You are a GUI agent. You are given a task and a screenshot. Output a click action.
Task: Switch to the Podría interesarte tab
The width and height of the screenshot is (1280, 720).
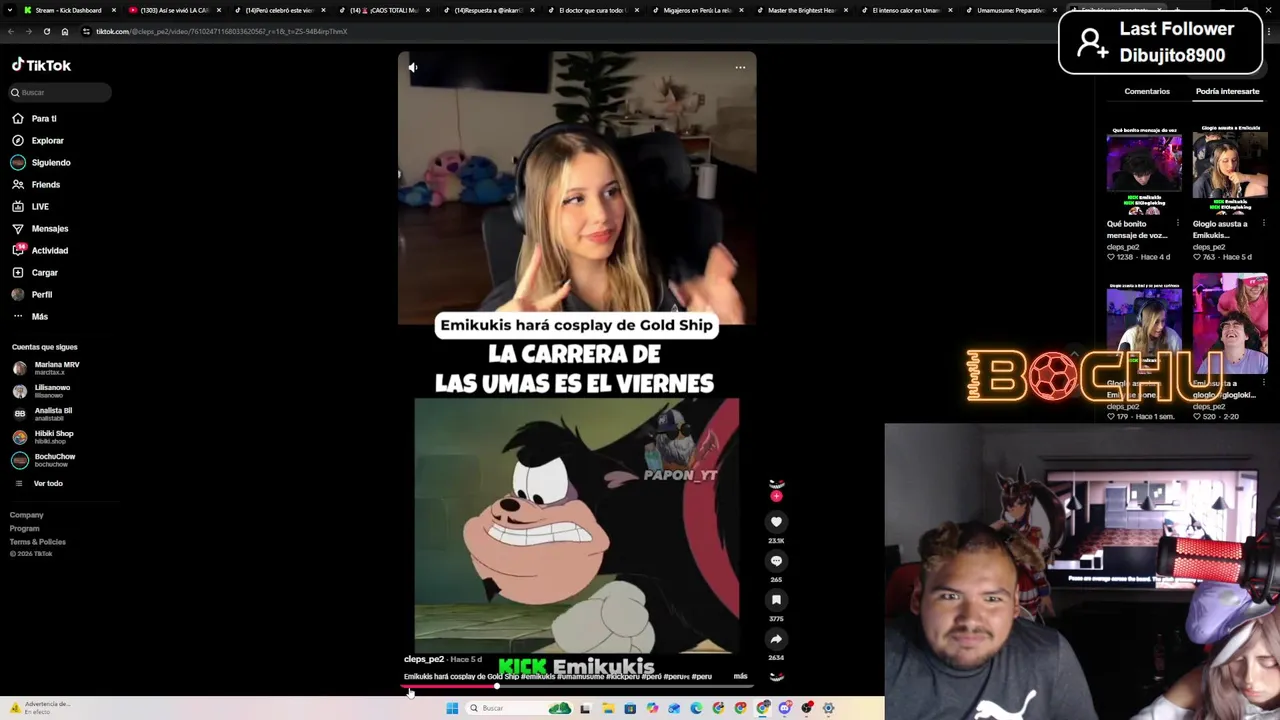1227,91
